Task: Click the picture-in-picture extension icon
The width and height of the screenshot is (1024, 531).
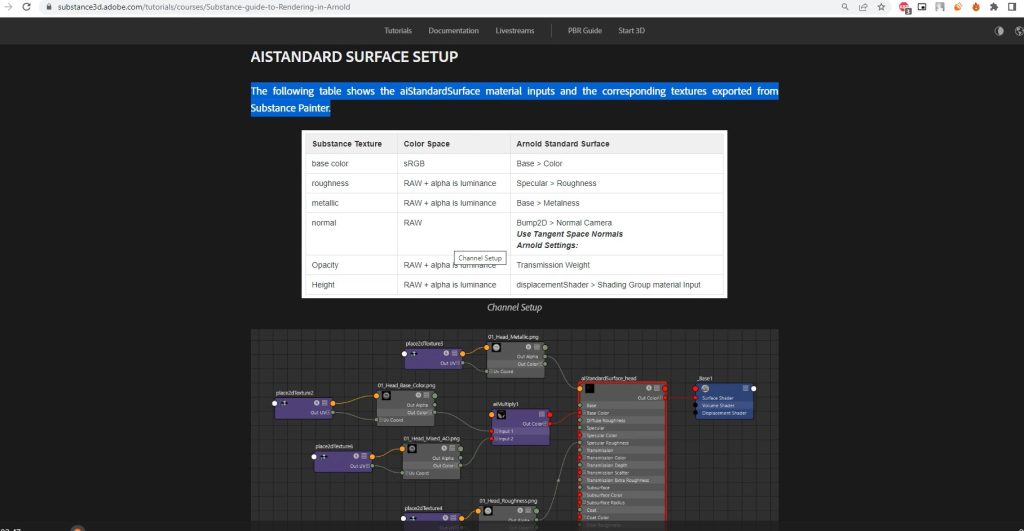Action: pyautogui.click(x=922, y=7)
